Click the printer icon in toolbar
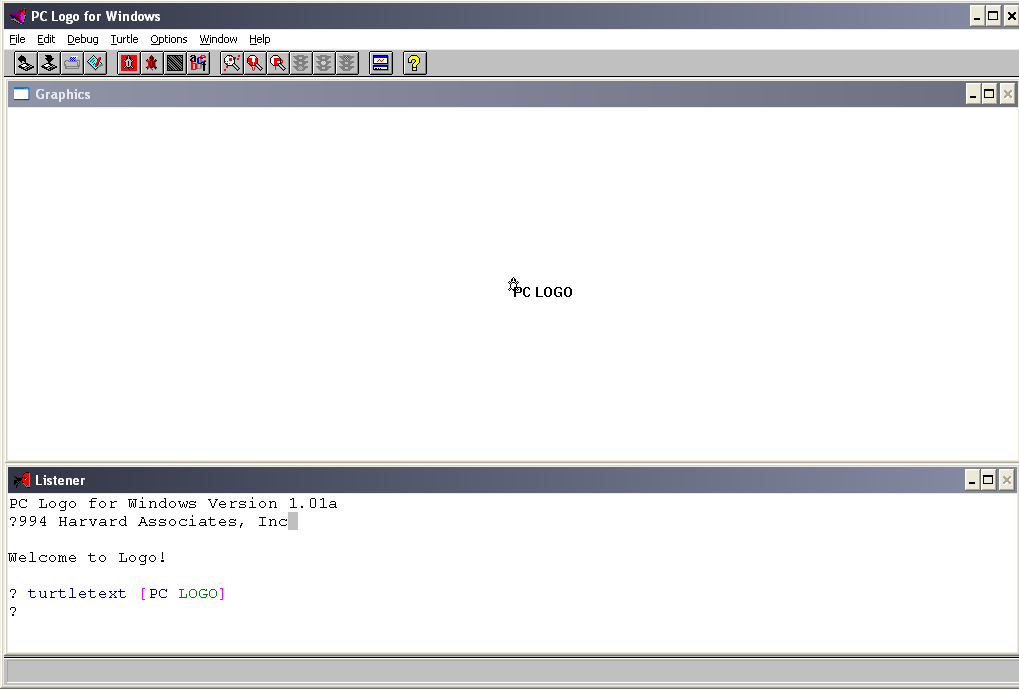 coord(72,64)
